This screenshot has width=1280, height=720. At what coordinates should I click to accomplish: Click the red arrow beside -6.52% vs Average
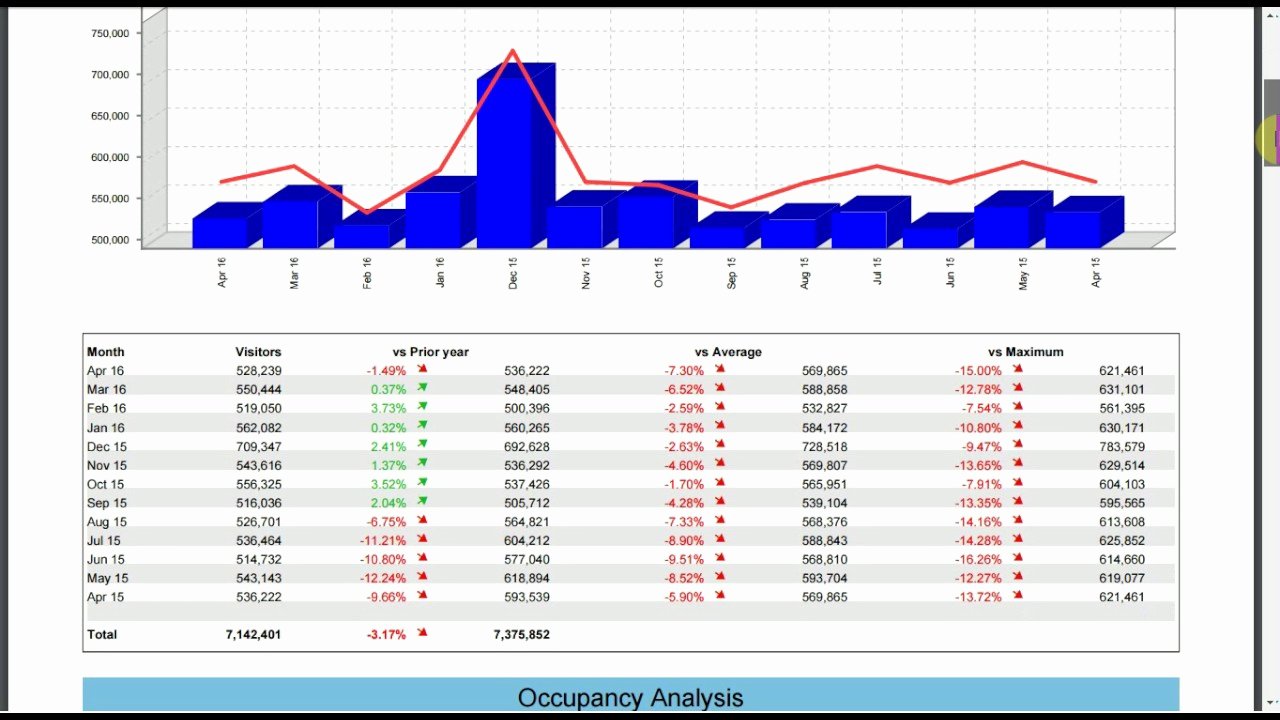[x=720, y=388]
